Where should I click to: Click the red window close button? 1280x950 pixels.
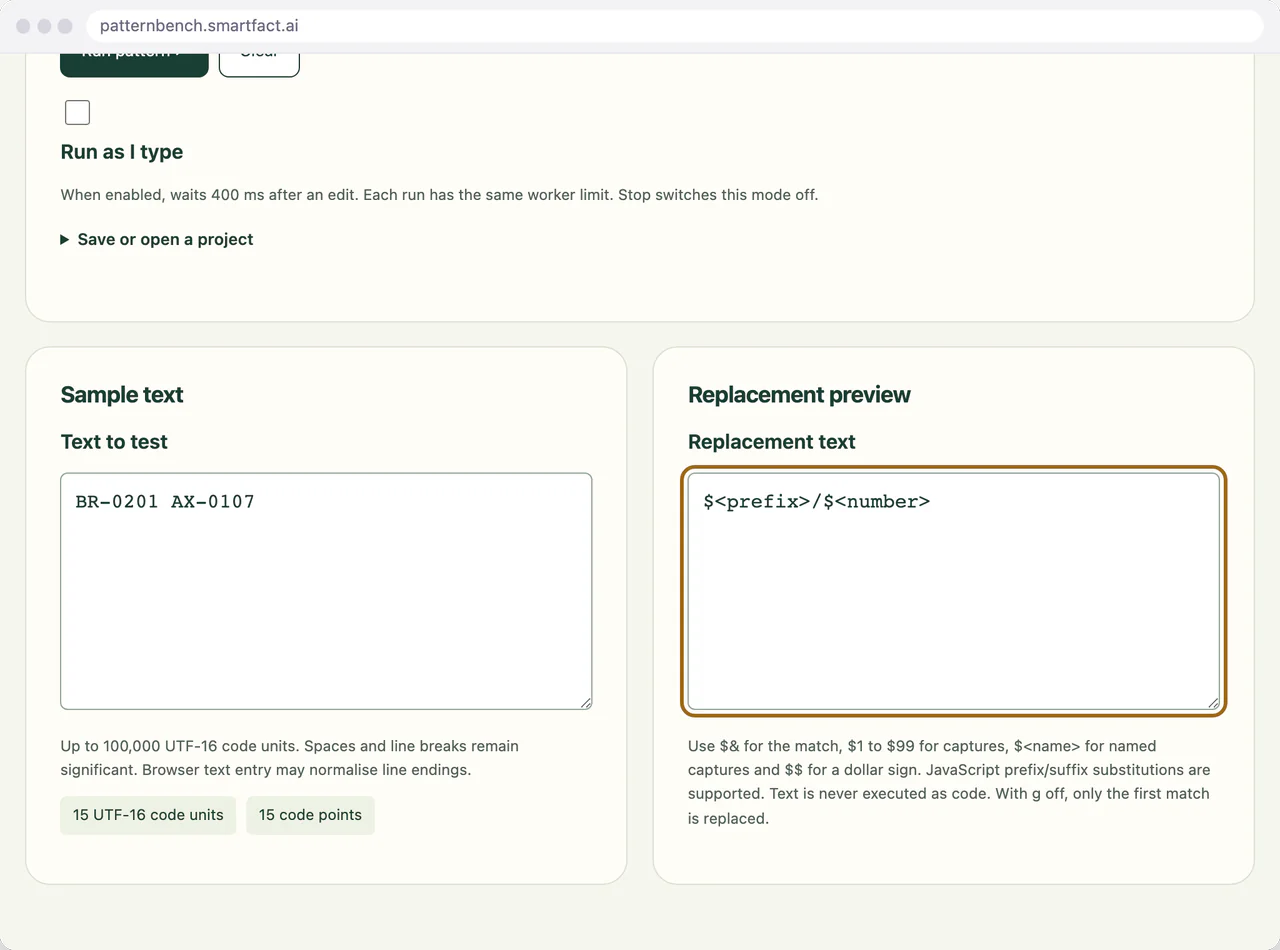click(x=24, y=26)
